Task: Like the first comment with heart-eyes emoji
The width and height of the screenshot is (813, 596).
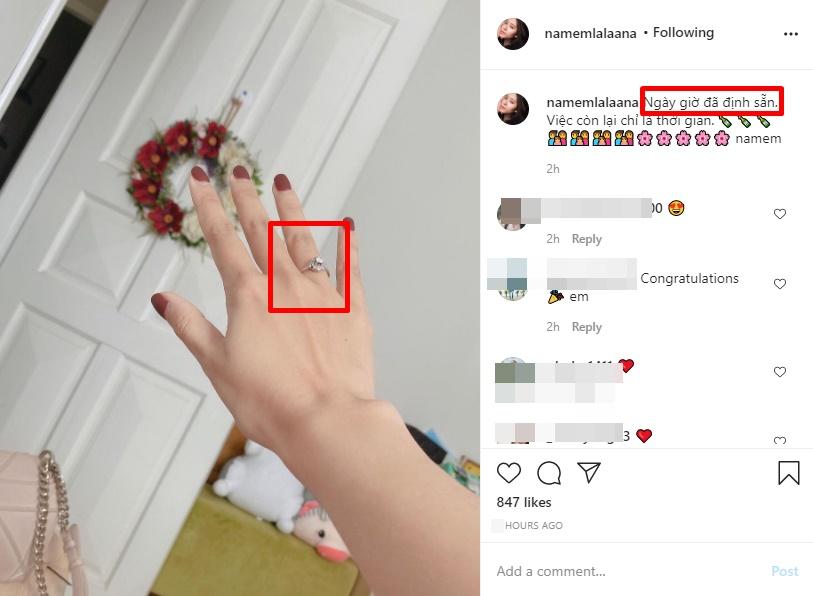Action: [780, 214]
